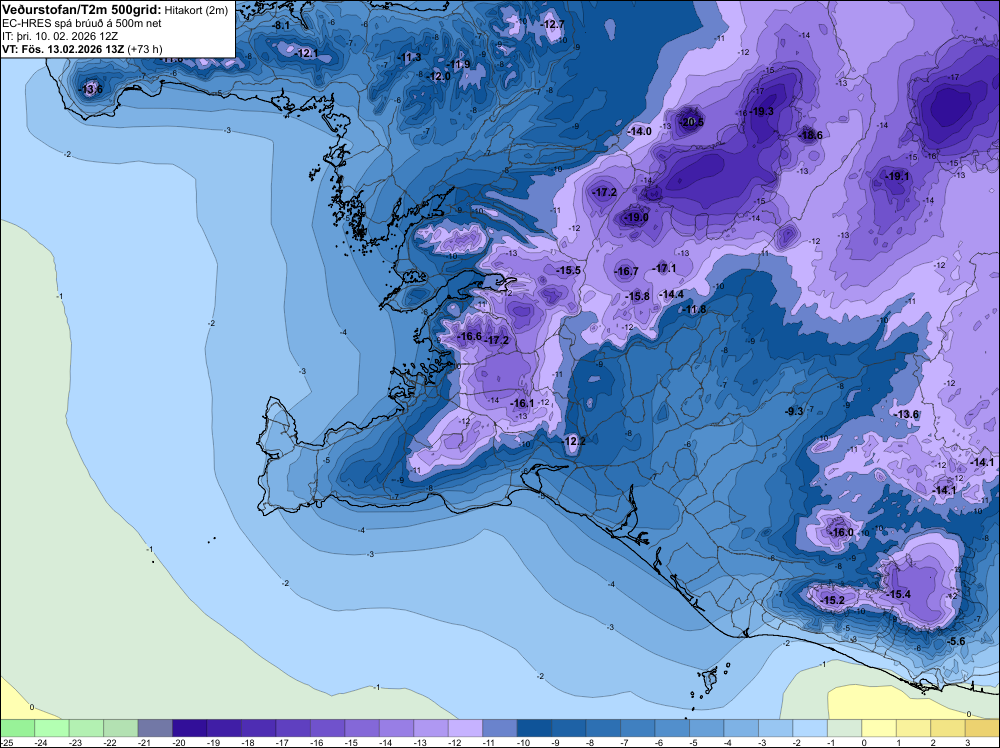Click the -18 label on the color scale
Image resolution: width=1000 pixels, height=748 pixels.
point(247,742)
